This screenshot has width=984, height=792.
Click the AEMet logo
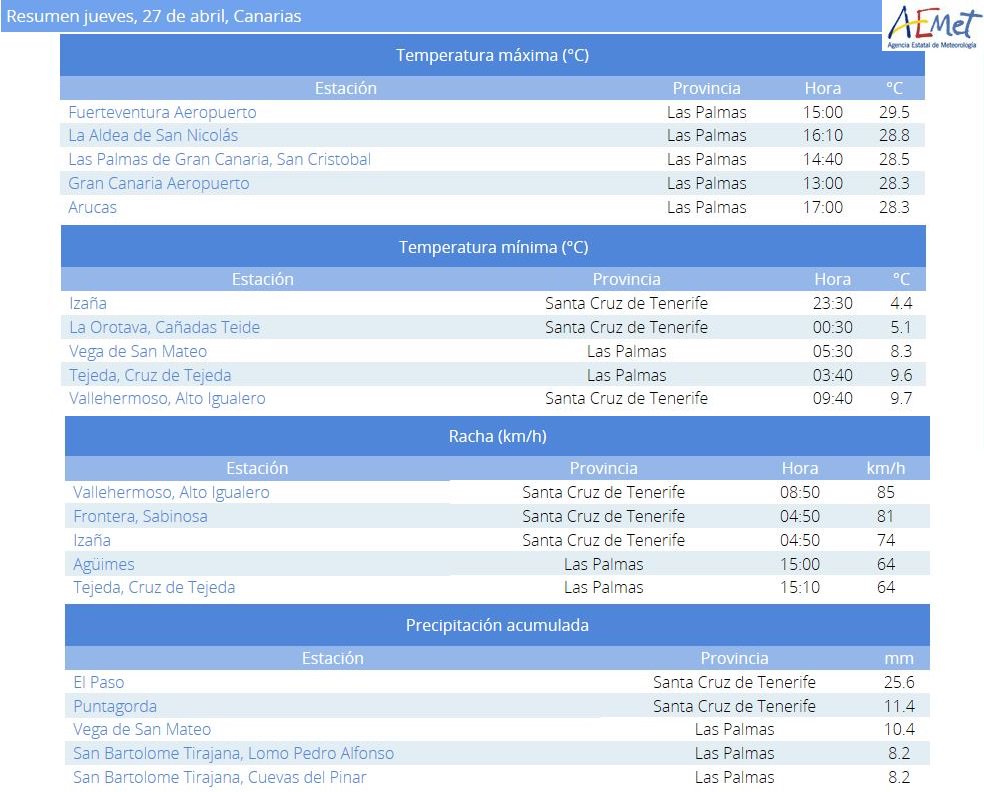pyautogui.click(x=933, y=26)
